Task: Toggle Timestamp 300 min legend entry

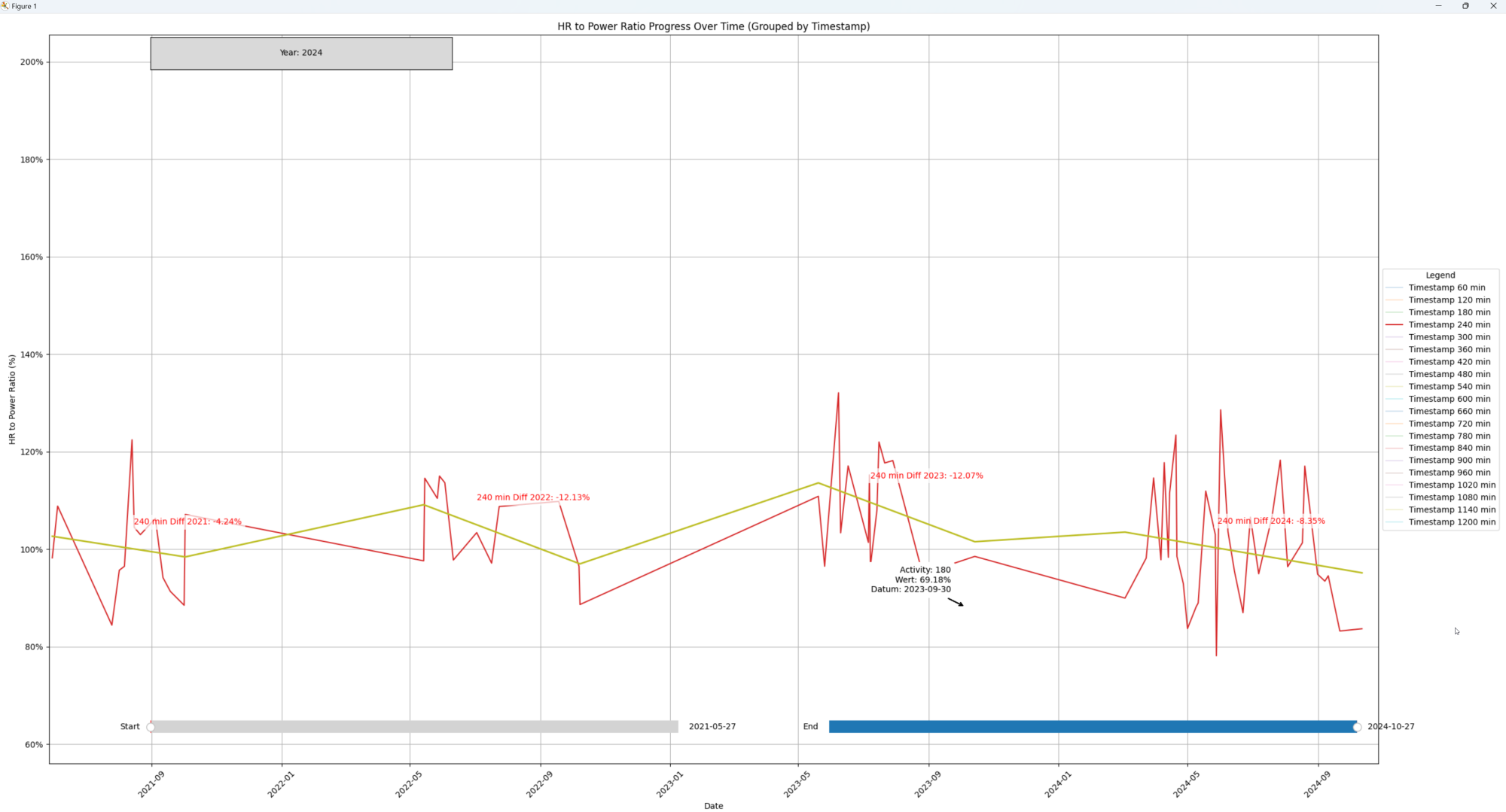Action: click(x=1437, y=337)
